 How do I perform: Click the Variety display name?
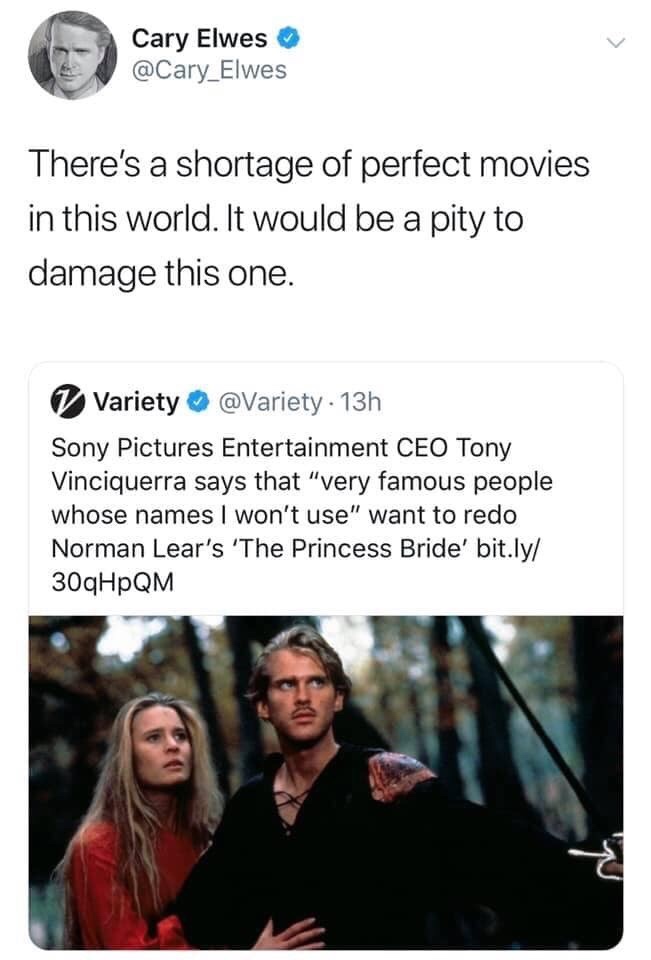pos(133,400)
